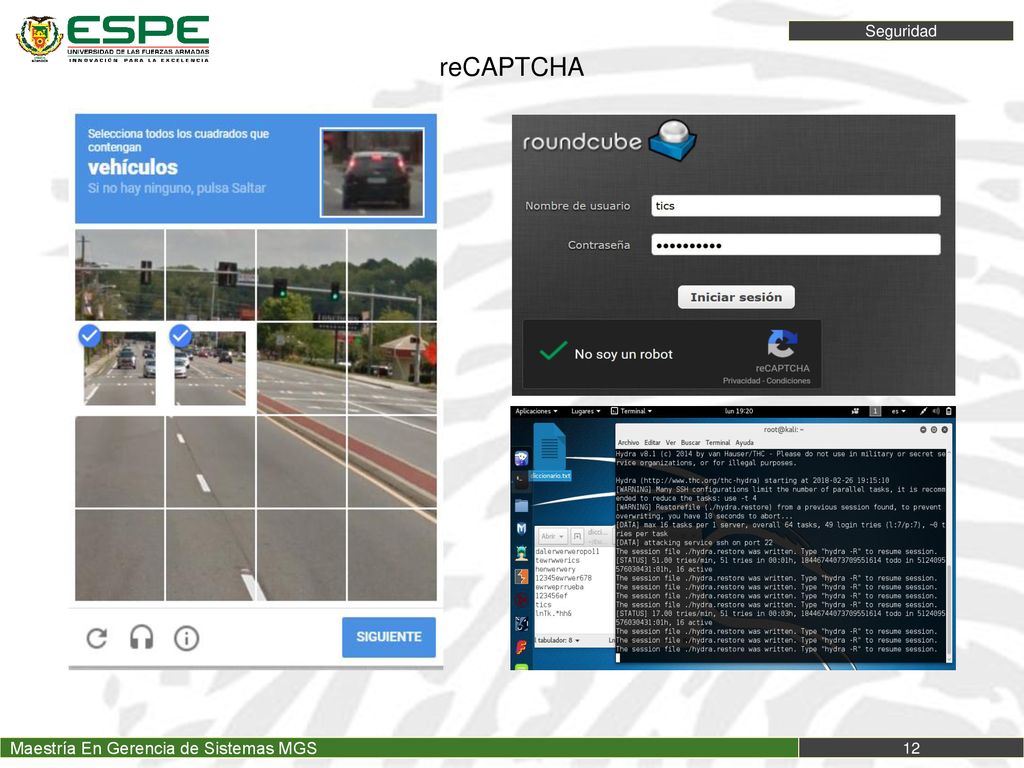1024x768 pixels.
Task: Open the Condiciones link
Action: pos(788,381)
